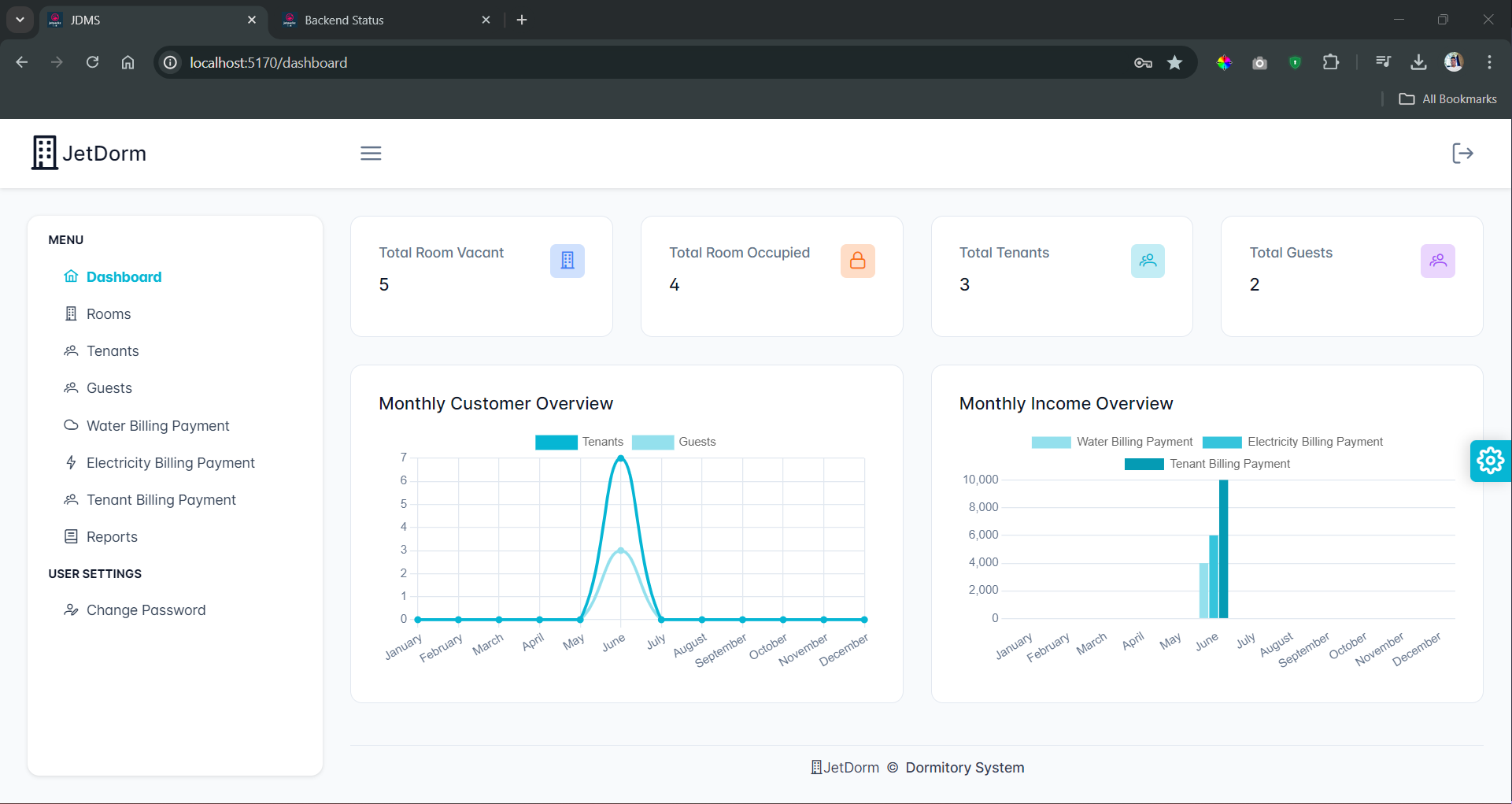Go back with the browser back arrow
The image size is (1512, 804).
pyautogui.click(x=21, y=62)
